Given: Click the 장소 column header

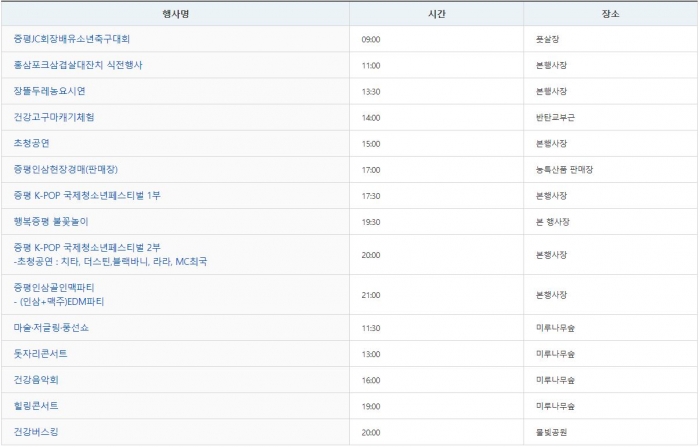Looking at the screenshot, I should 610,13.
